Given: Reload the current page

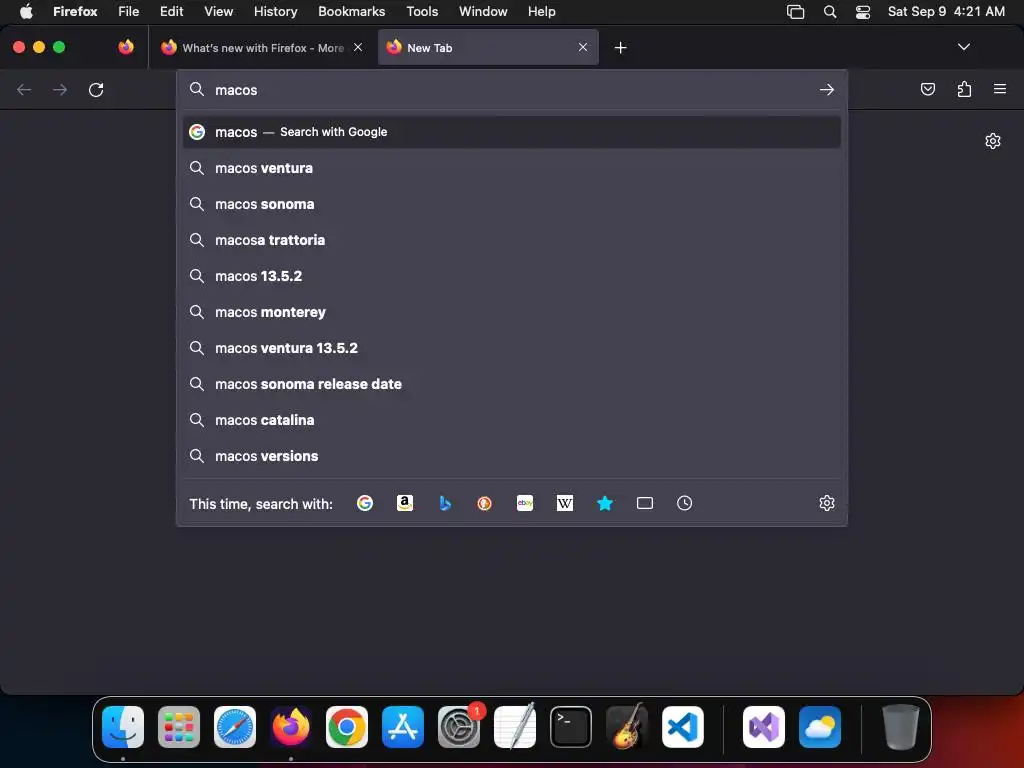Looking at the screenshot, I should [96, 89].
